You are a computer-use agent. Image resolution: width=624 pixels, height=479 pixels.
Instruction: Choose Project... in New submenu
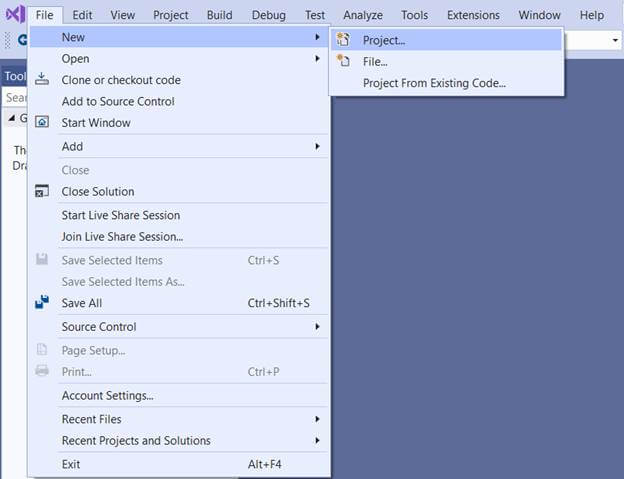click(x=446, y=40)
